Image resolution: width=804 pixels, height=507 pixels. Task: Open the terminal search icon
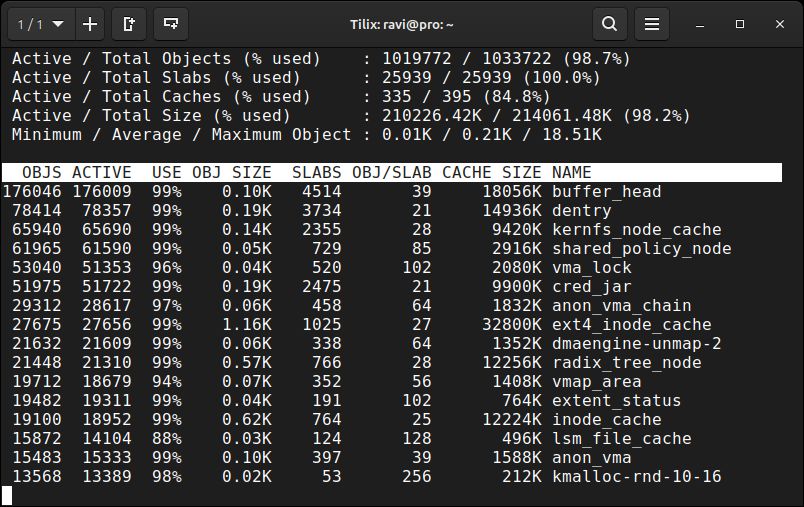pos(610,24)
